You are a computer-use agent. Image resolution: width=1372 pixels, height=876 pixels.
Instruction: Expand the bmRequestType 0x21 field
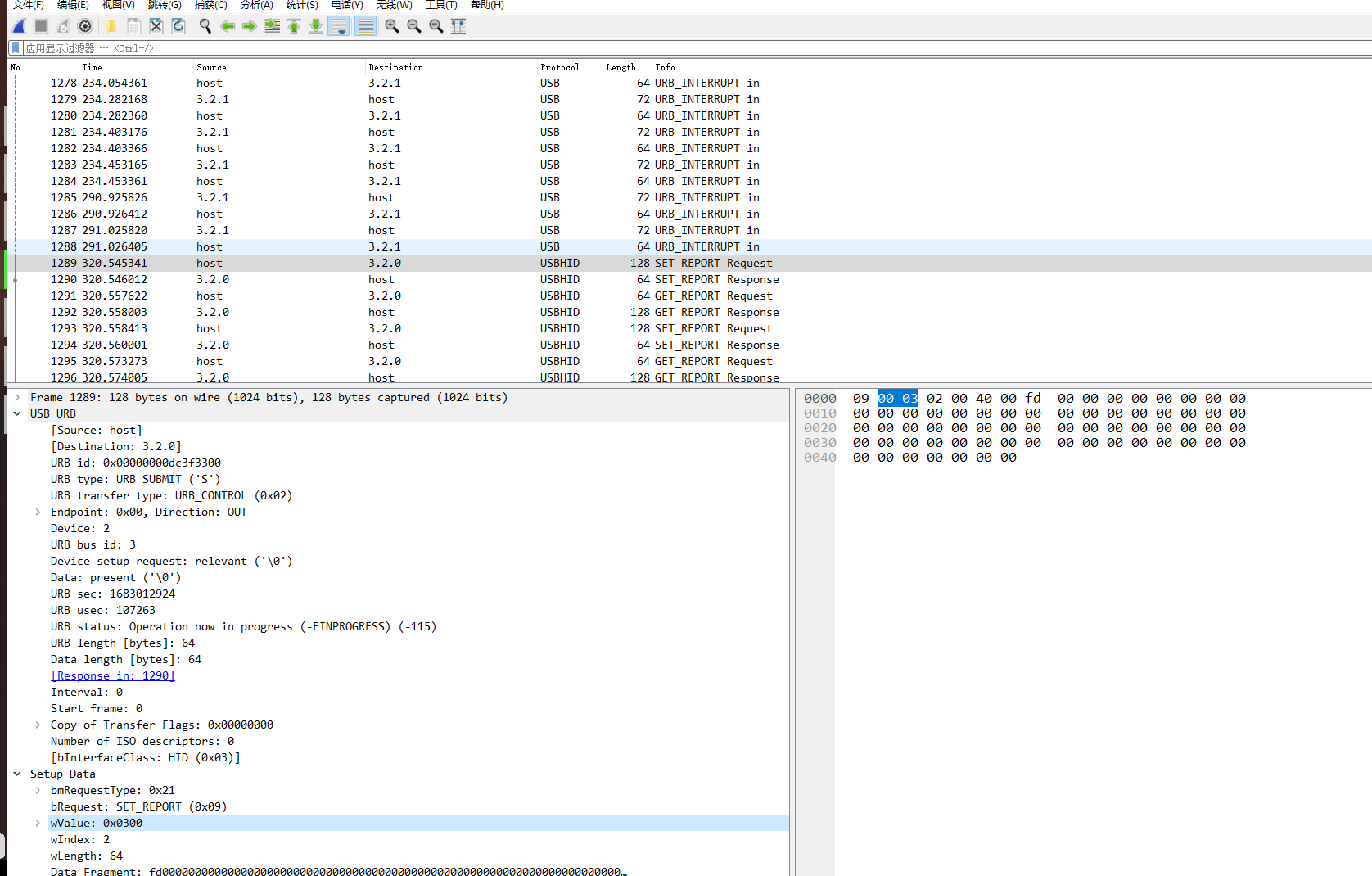[38, 790]
